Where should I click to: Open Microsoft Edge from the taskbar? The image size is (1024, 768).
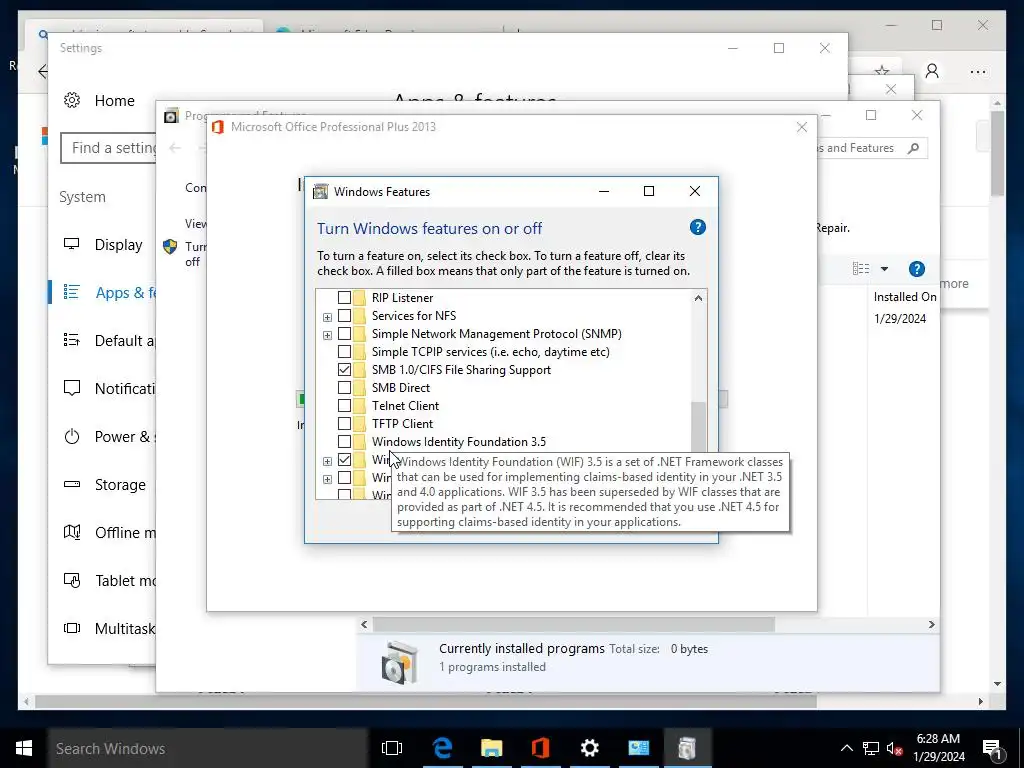click(x=442, y=748)
